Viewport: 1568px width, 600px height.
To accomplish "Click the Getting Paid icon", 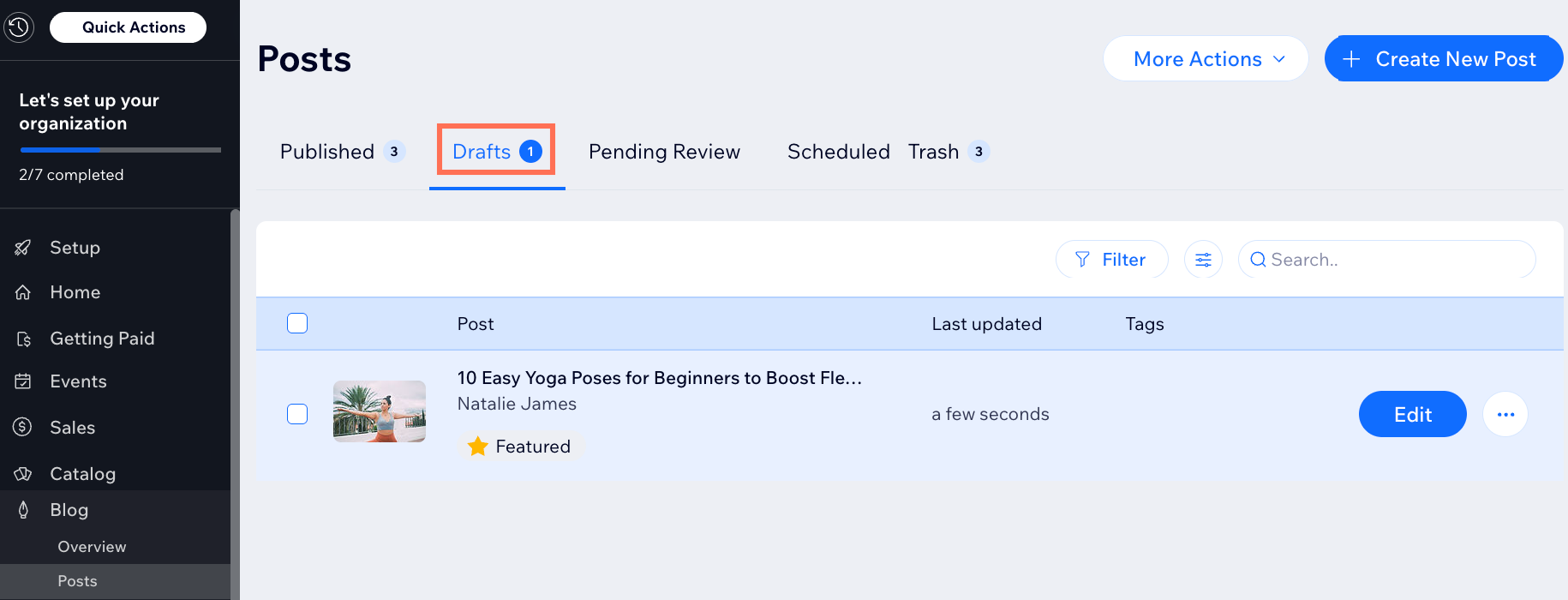I will [x=23, y=339].
